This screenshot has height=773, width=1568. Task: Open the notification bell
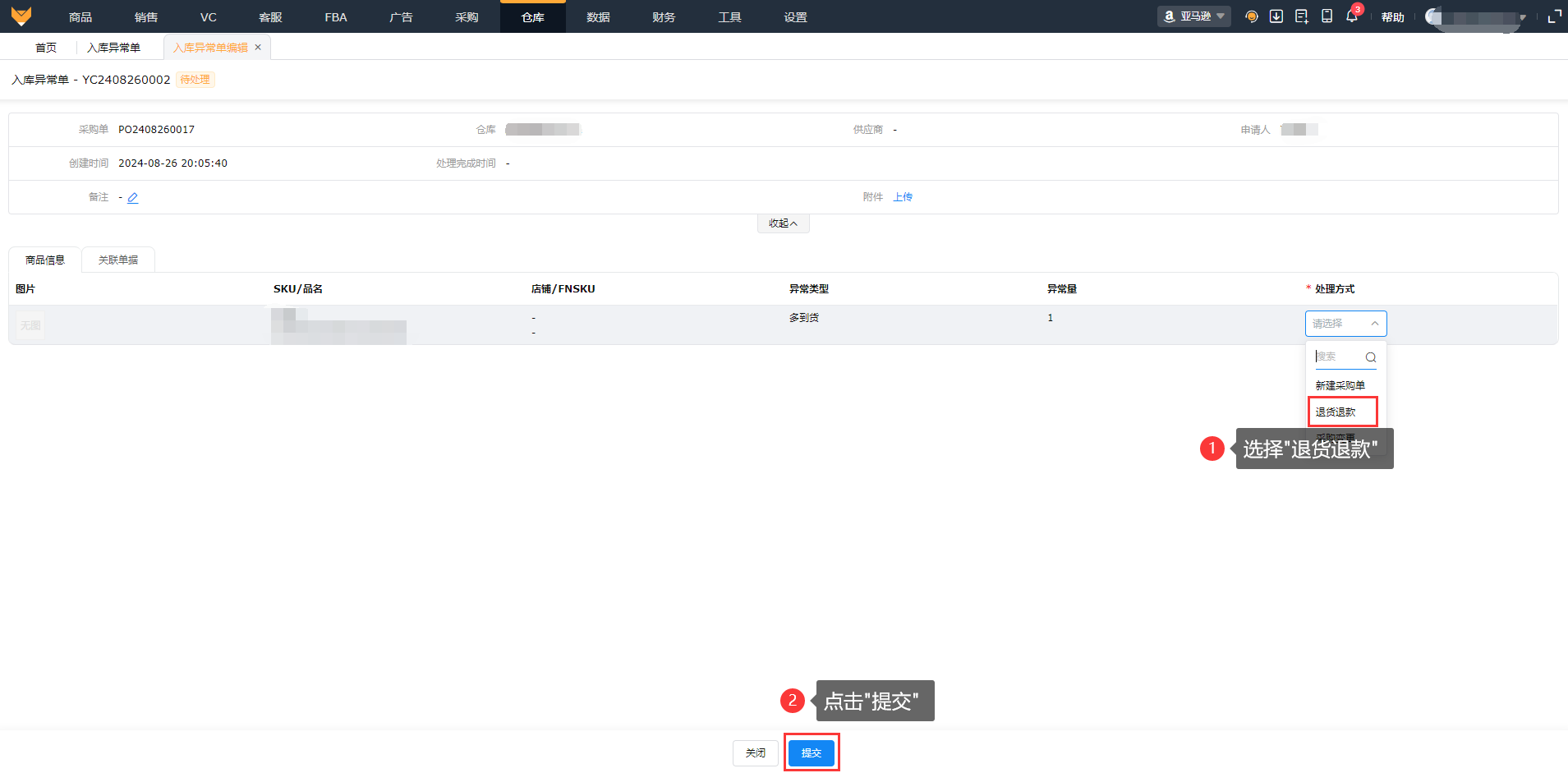tap(1352, 16)
